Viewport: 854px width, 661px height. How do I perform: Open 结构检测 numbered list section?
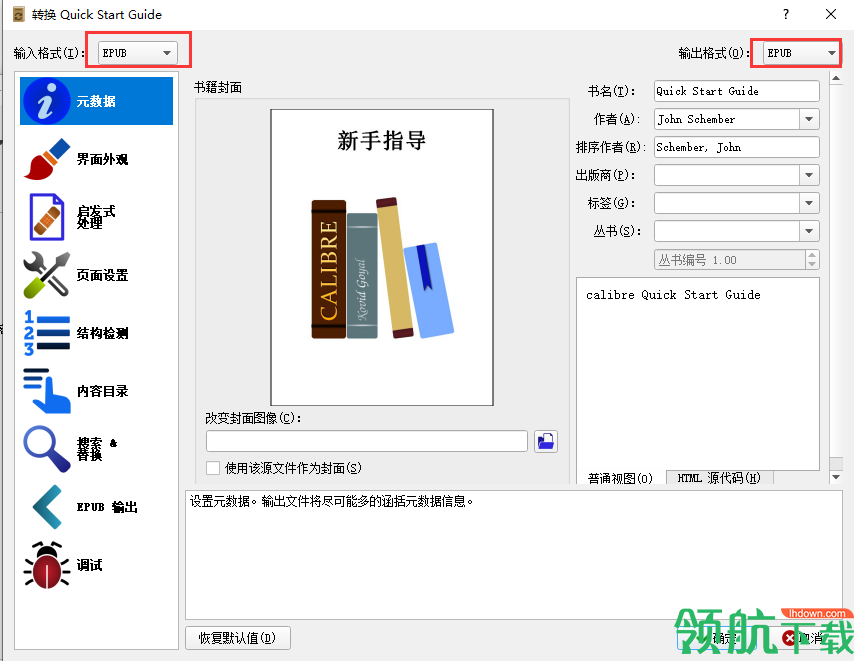point(47,333)
